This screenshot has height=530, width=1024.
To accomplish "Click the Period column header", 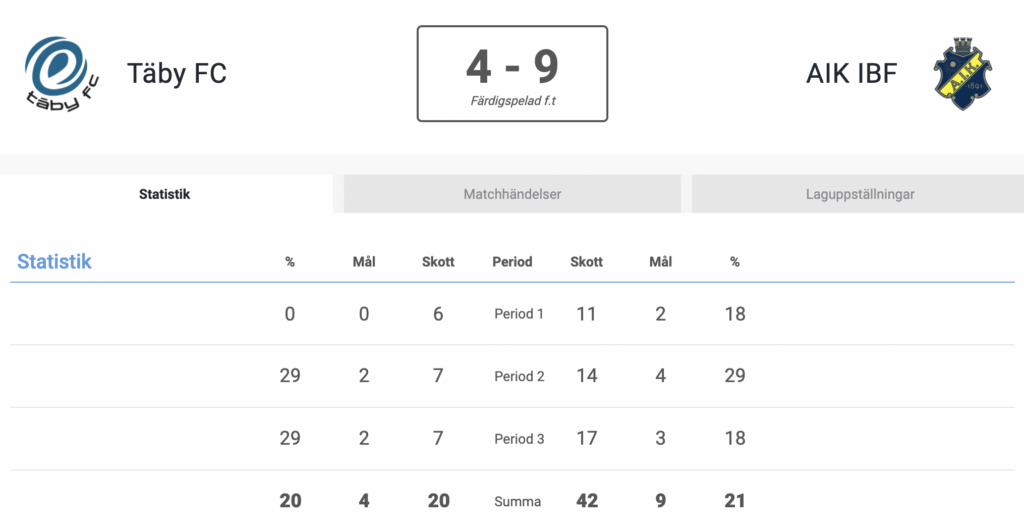I will pos(512,262).
